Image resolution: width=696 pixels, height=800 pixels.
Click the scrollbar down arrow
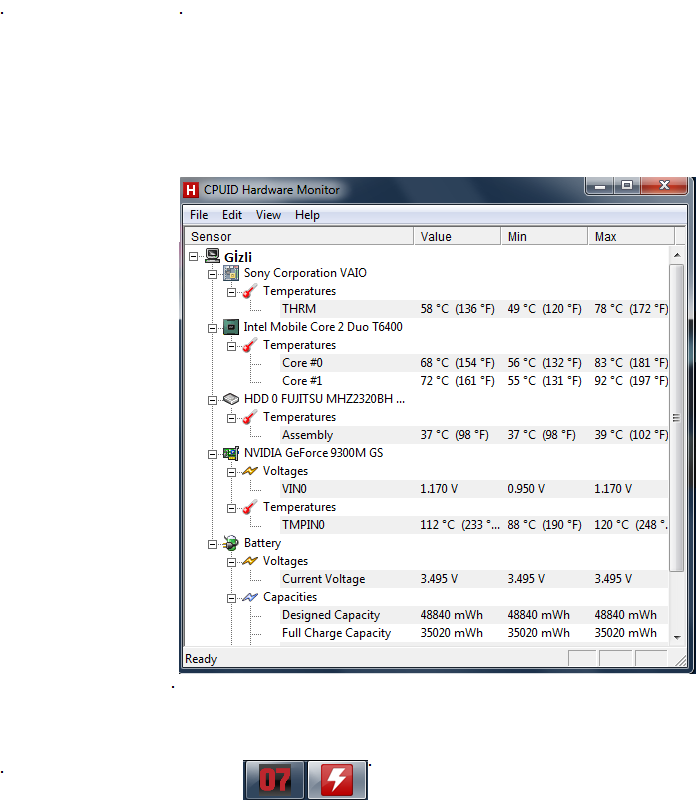point(677,635)
